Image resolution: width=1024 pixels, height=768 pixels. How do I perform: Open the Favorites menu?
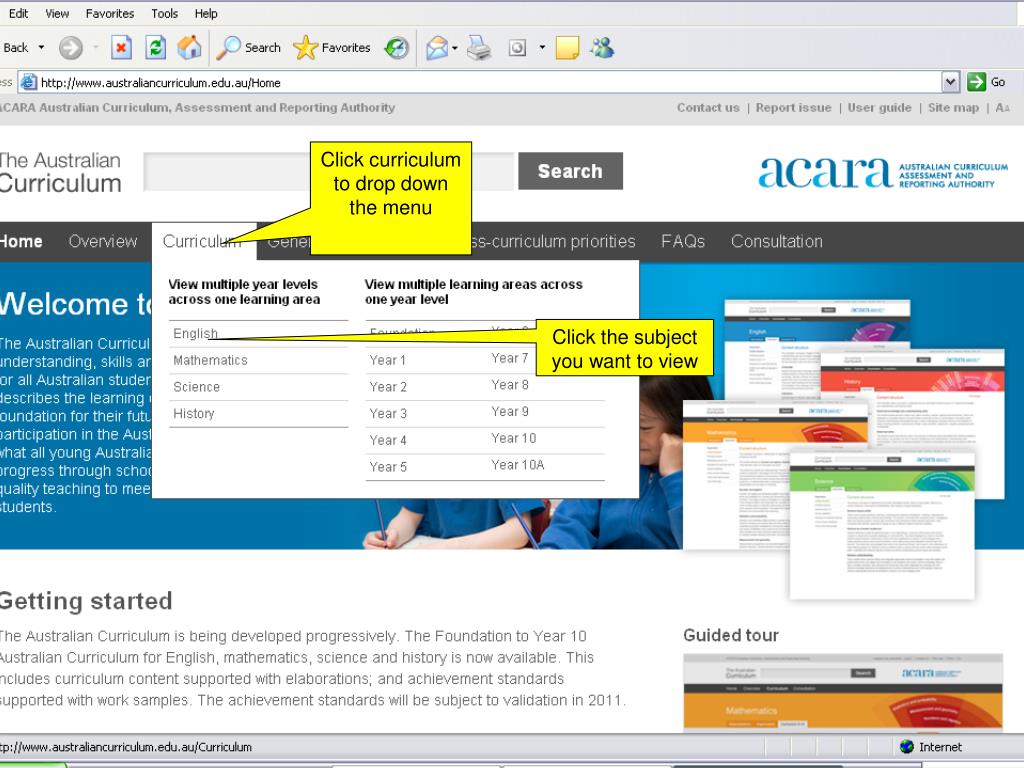tap(110, 13)
